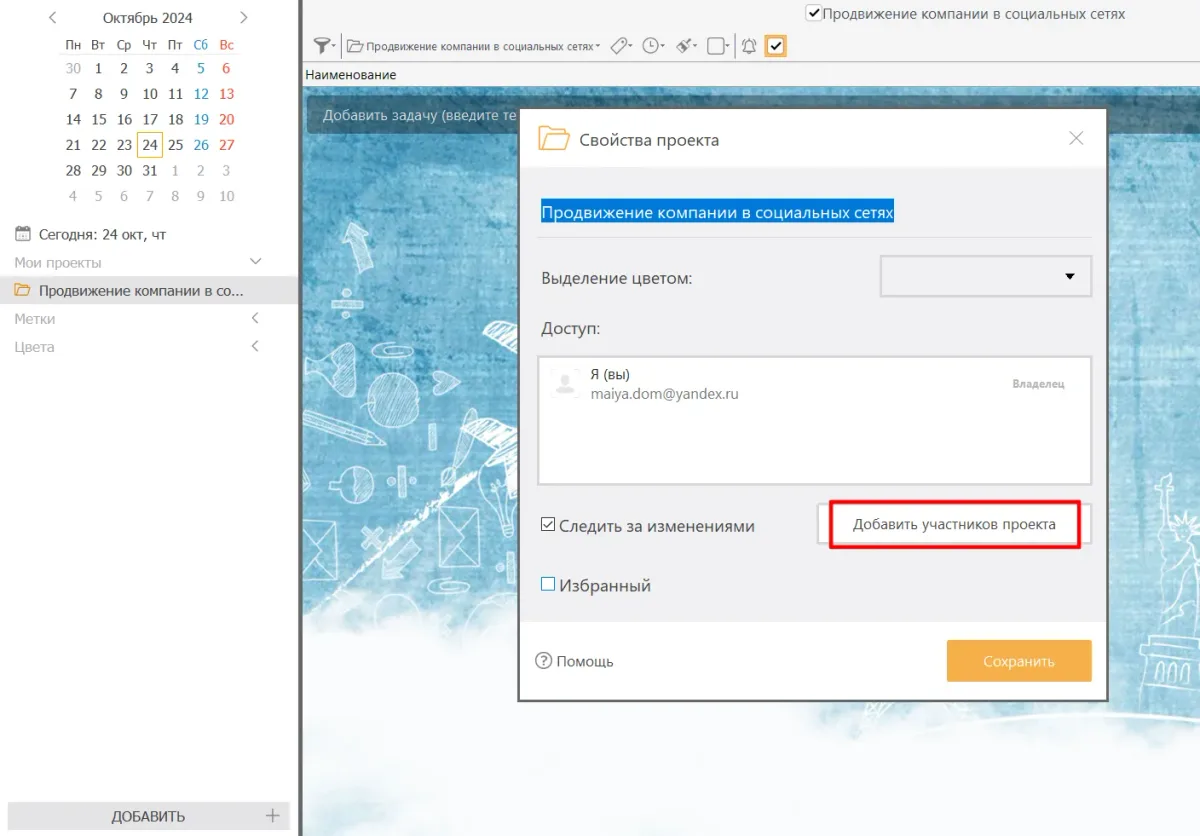Click the clock date filter icon
Image resolution: width=1200 pixels, height=836 pixels.
tap(652, 46)
